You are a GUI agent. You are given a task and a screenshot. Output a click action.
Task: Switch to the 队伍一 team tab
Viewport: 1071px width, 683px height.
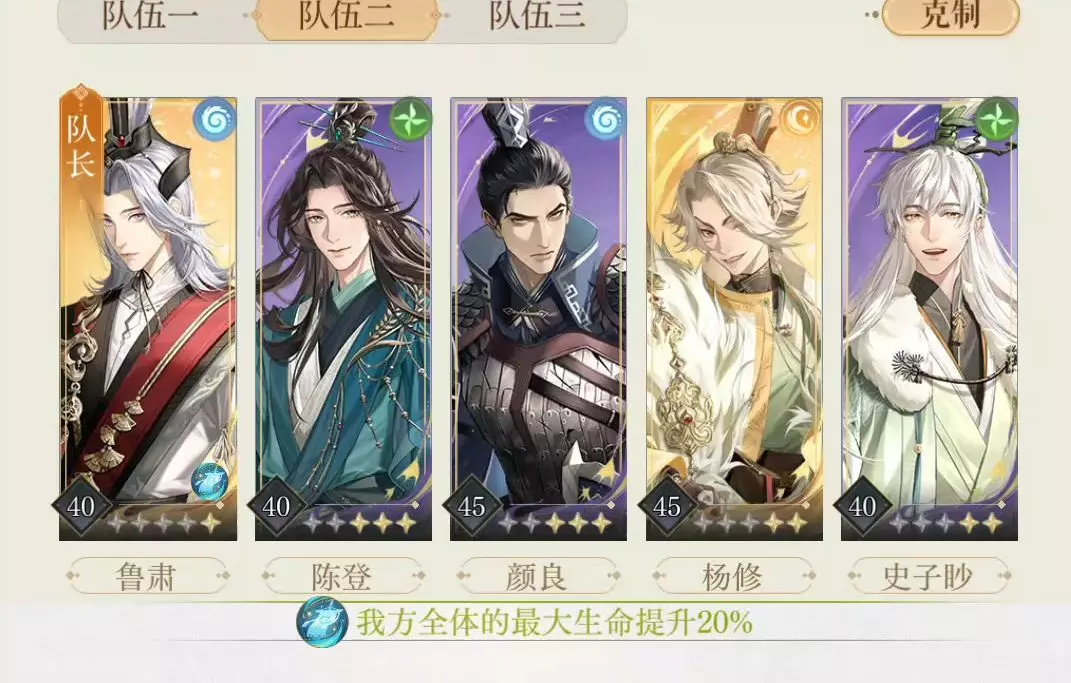click(x=150, y=15)
